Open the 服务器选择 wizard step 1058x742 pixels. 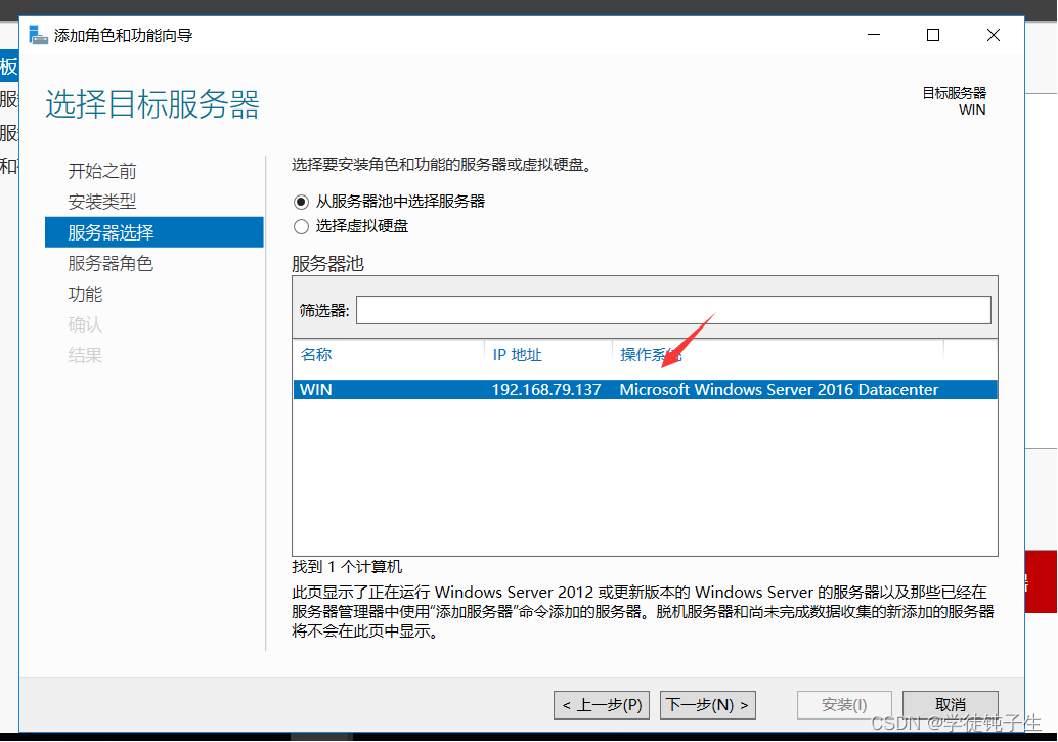[154, 233]
